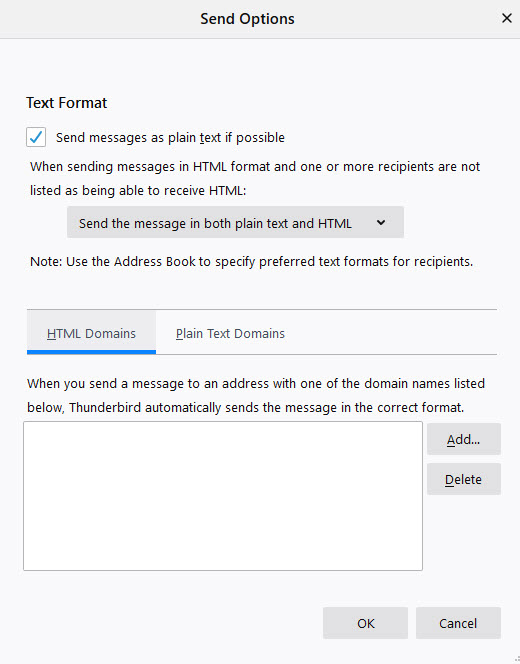Click inside the empty domain names list
This screenshot has width=520, height=664.
coord(223,496)
